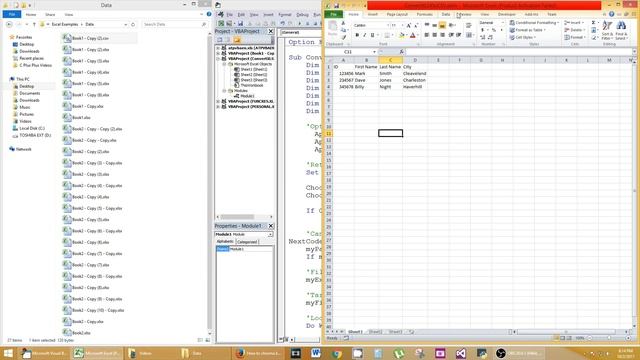
Task: Click Find & Select binoculars icon
Action: tap(621, 31)
